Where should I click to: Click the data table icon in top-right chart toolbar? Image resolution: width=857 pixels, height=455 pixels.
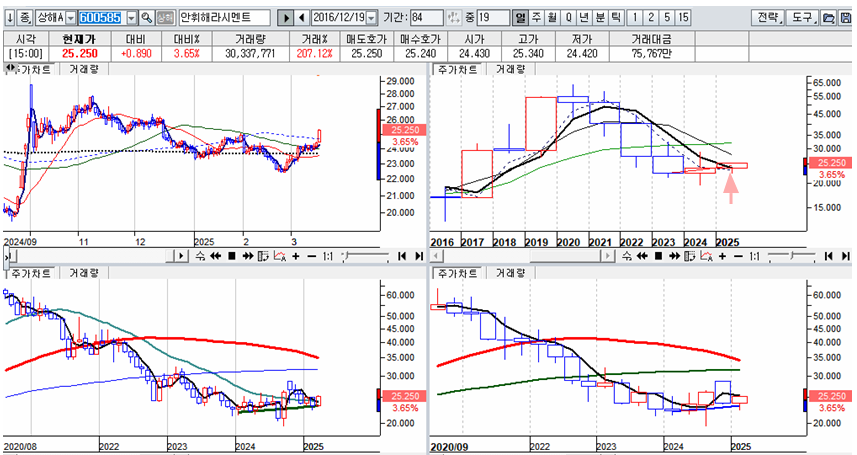coord(690,256)
